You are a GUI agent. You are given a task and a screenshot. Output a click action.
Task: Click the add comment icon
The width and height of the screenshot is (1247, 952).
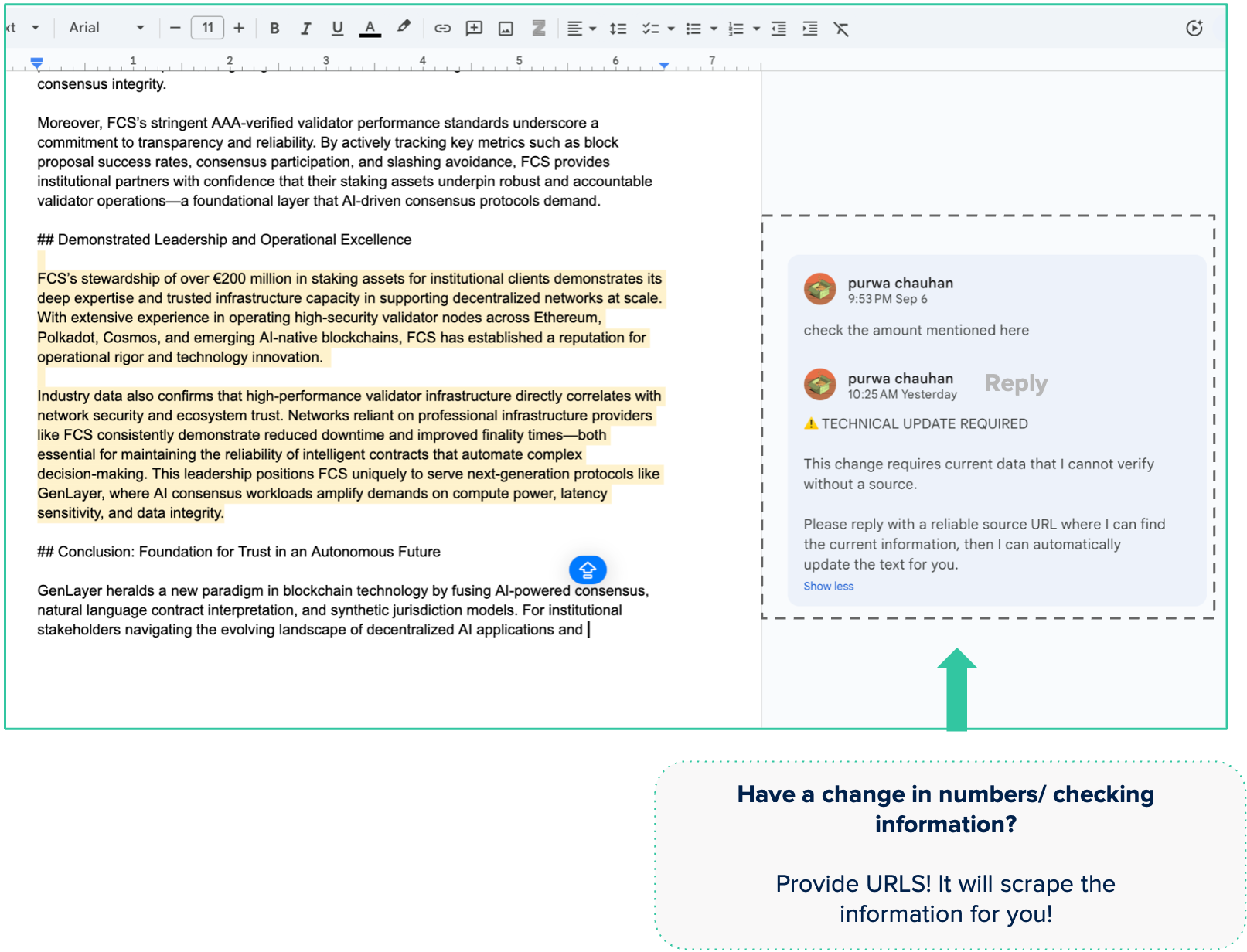point(474,29)
